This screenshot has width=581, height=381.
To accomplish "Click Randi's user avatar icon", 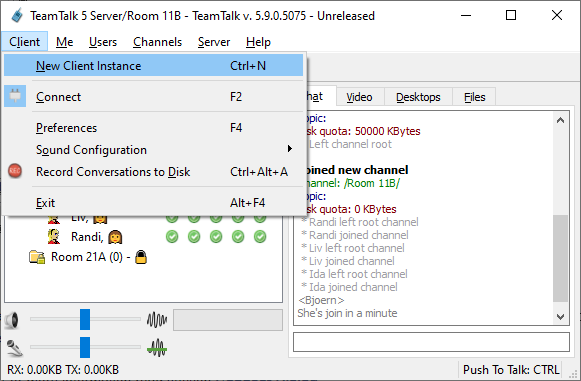I will point(54,236).
